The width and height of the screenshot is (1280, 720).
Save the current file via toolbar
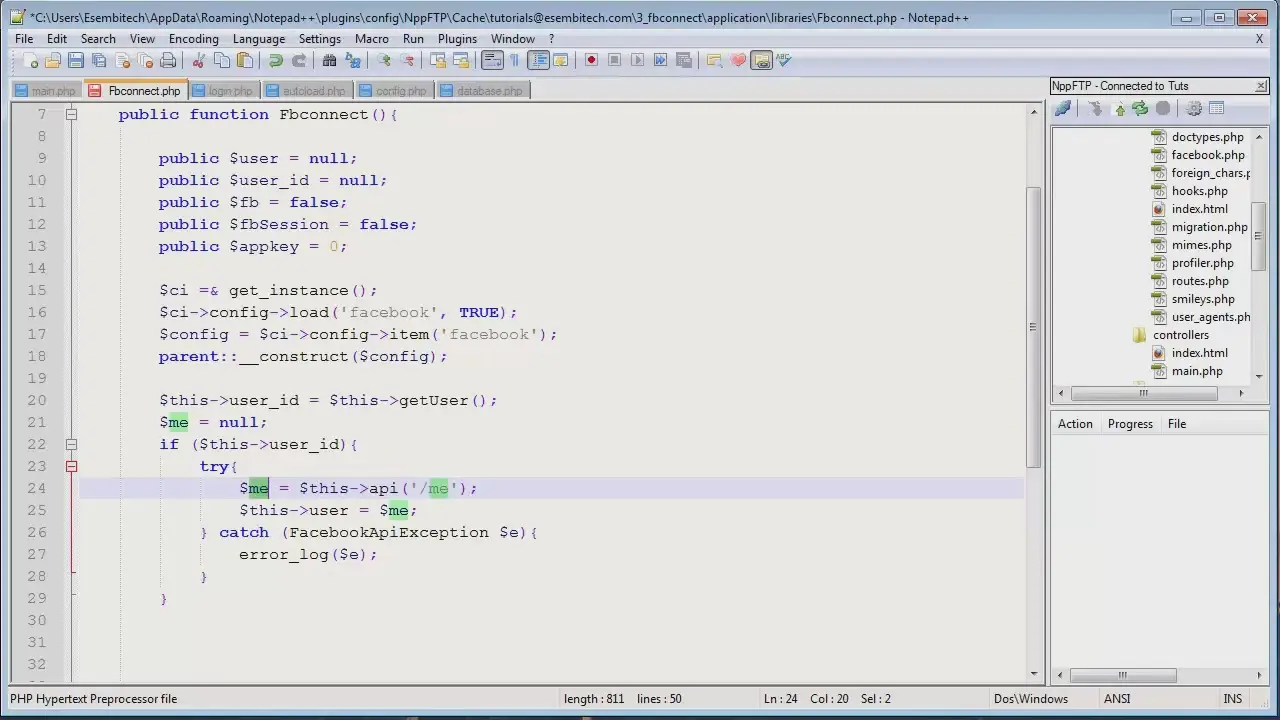[x=76, y=61]
